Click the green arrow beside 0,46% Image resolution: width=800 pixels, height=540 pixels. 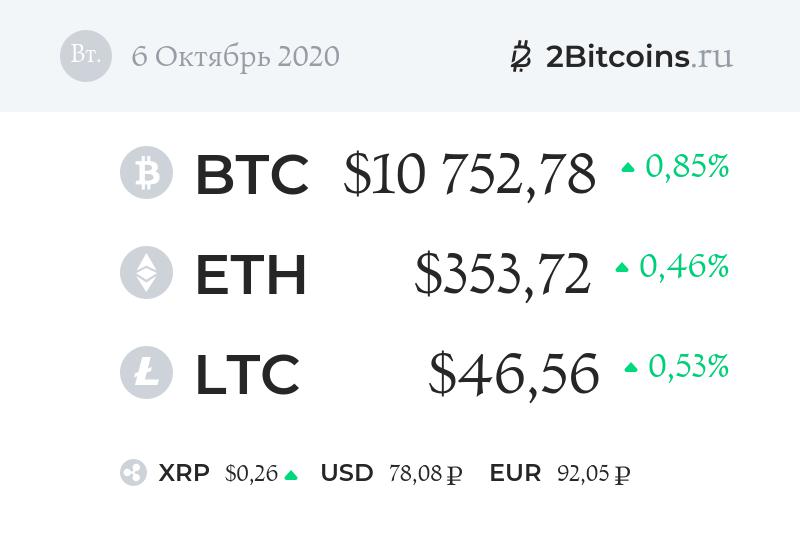622,268
